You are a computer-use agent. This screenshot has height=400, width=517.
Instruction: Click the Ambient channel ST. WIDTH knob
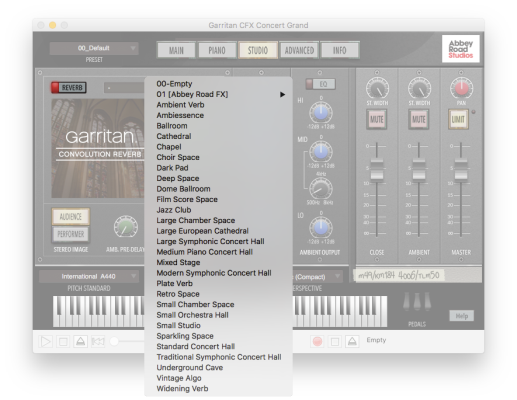point(419,88)
